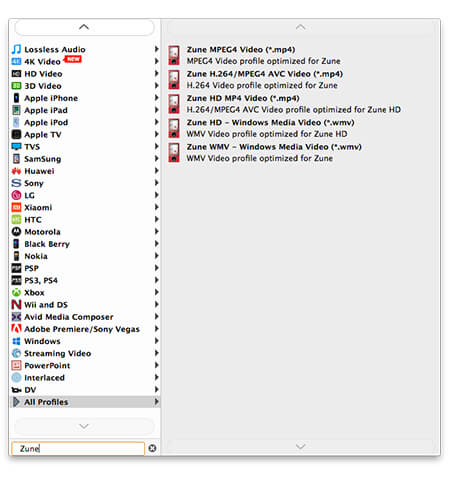Click scroll-down chevron below Zune profile list
This screenshot has width=449, height=482.
300,446
